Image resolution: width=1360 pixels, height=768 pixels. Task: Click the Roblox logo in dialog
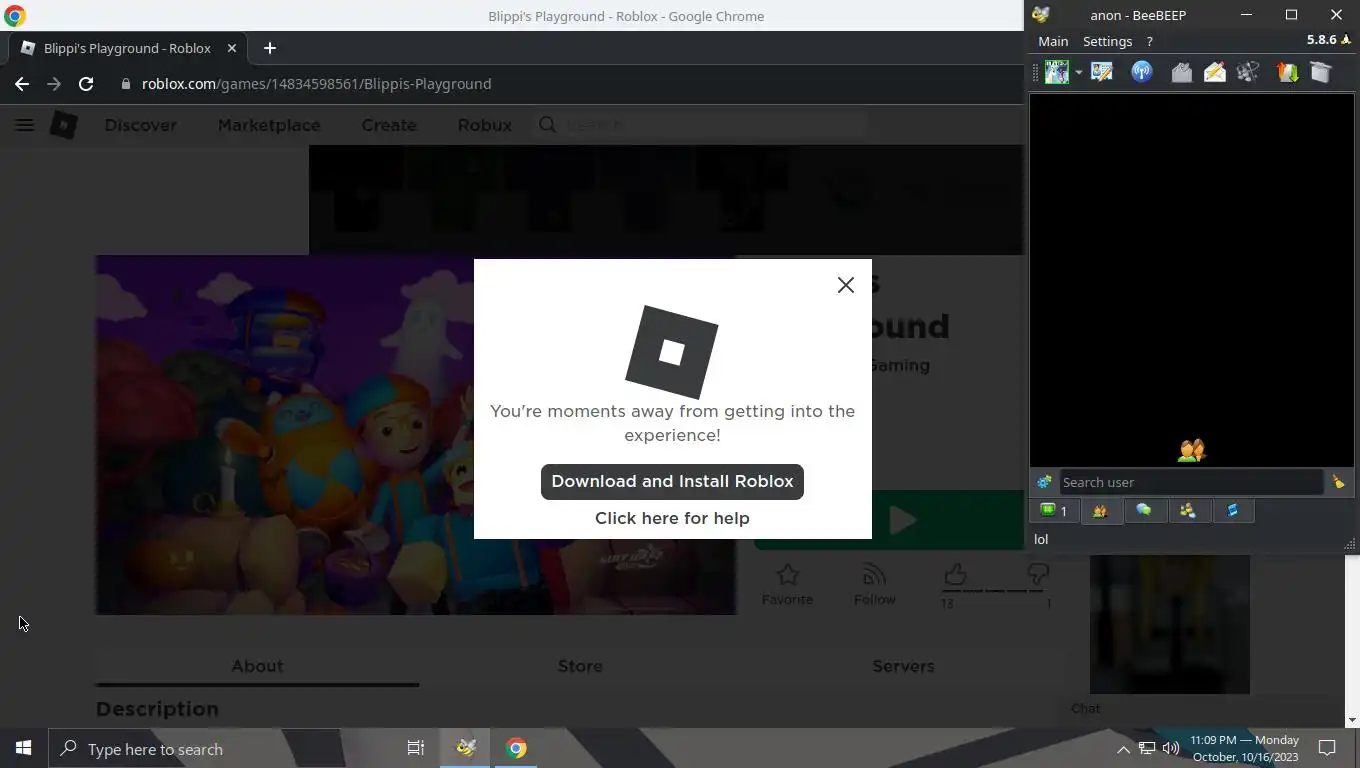[672, 352]
